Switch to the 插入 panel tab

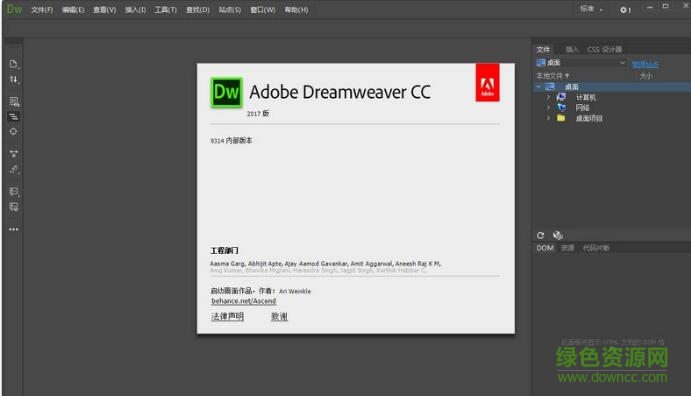pos(572,49)
